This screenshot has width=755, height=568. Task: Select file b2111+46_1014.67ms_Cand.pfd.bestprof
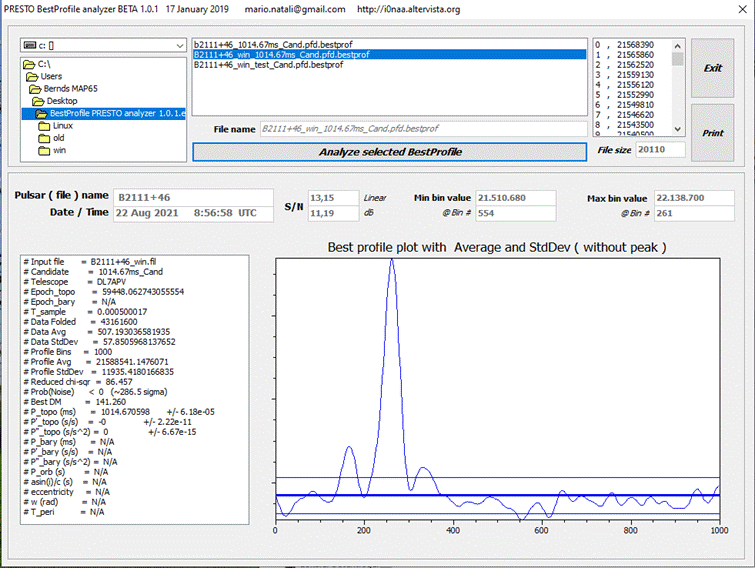click(390, 44)
